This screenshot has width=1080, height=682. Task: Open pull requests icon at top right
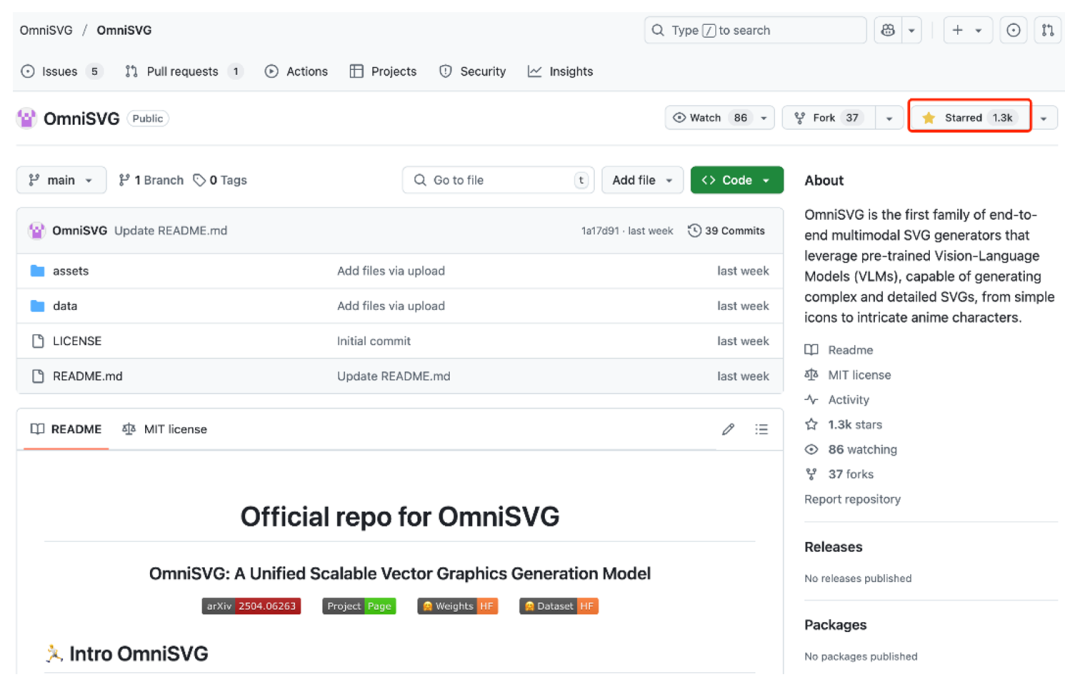point(1047,31)
